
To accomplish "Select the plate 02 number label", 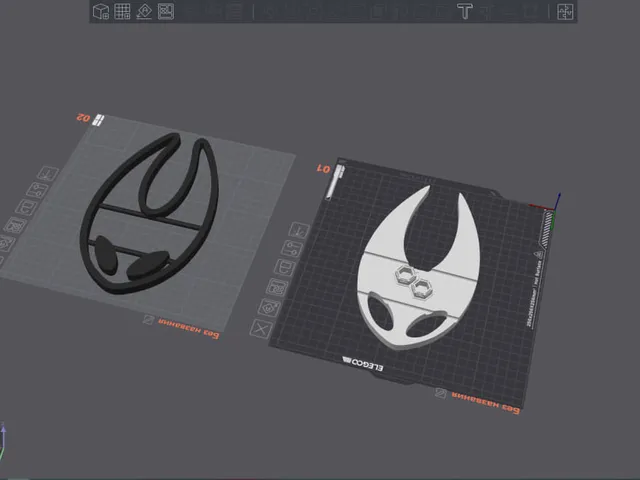I will 83,118.
